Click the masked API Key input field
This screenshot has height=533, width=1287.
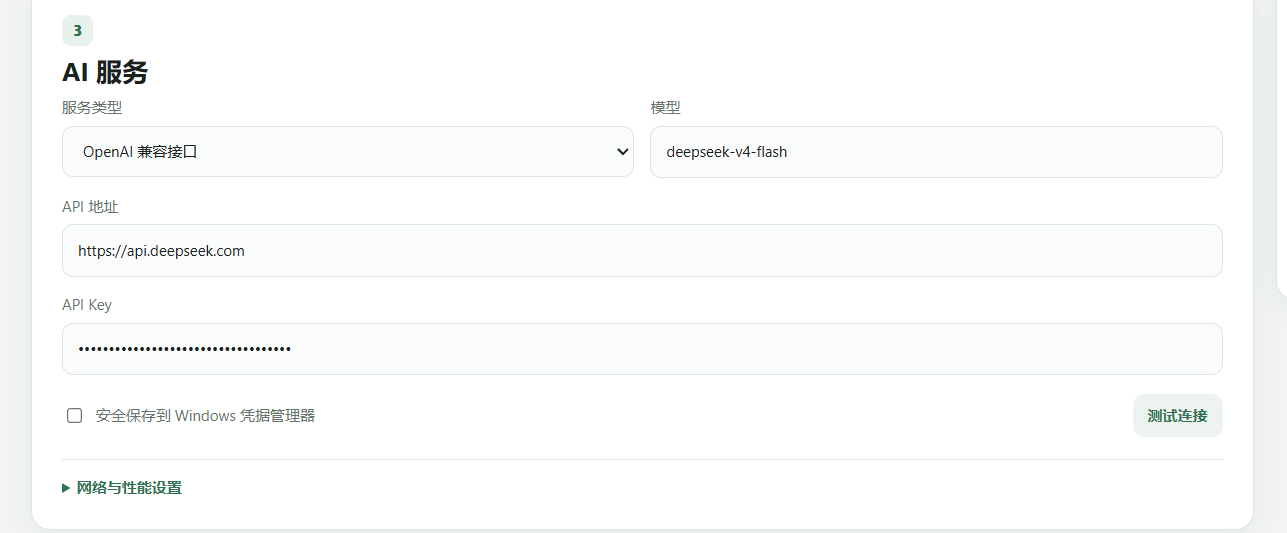point(642,349)
